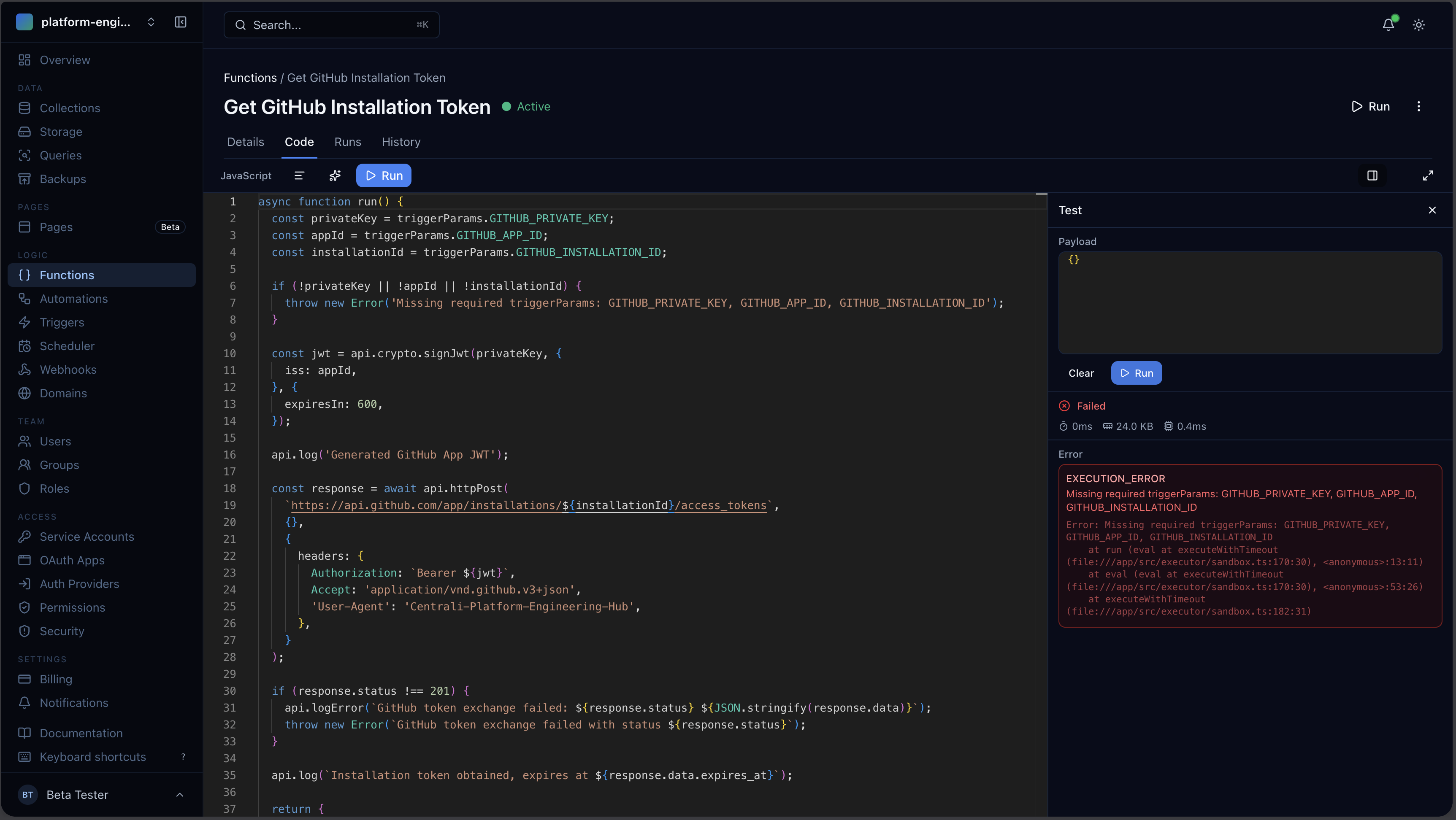Close the Test panel
Screen dimensions: 1456x820
point(1432,210)
